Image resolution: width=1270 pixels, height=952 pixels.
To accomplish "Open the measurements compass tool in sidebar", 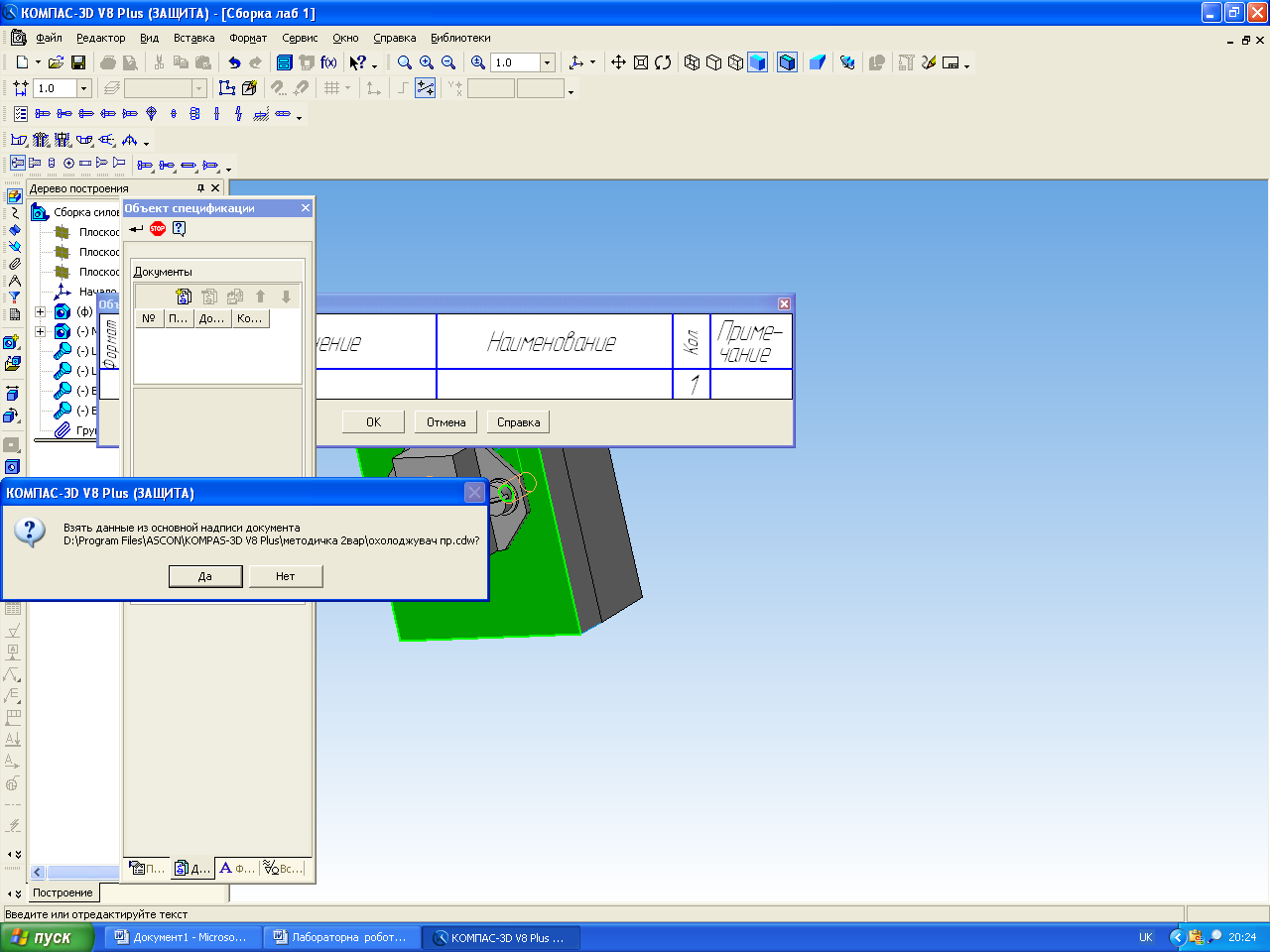I will (14, 281).
